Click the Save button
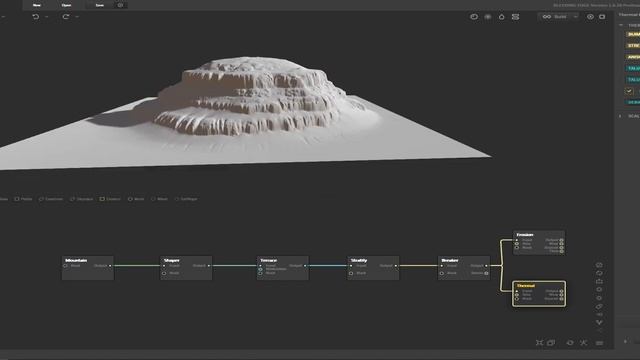Screen dimensions: 640x360 [x=100, y=5]
